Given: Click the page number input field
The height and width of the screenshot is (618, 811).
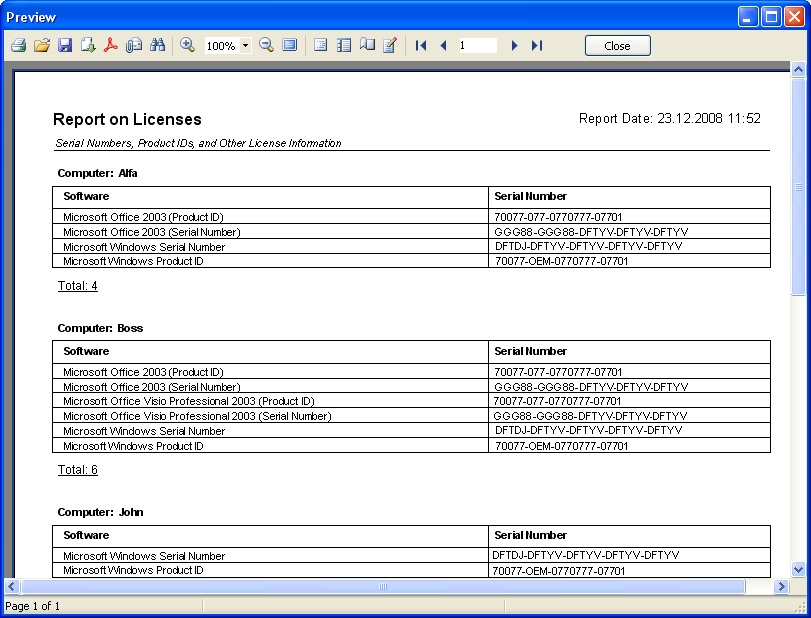Looking at the screenshot, I should point(477,46).
